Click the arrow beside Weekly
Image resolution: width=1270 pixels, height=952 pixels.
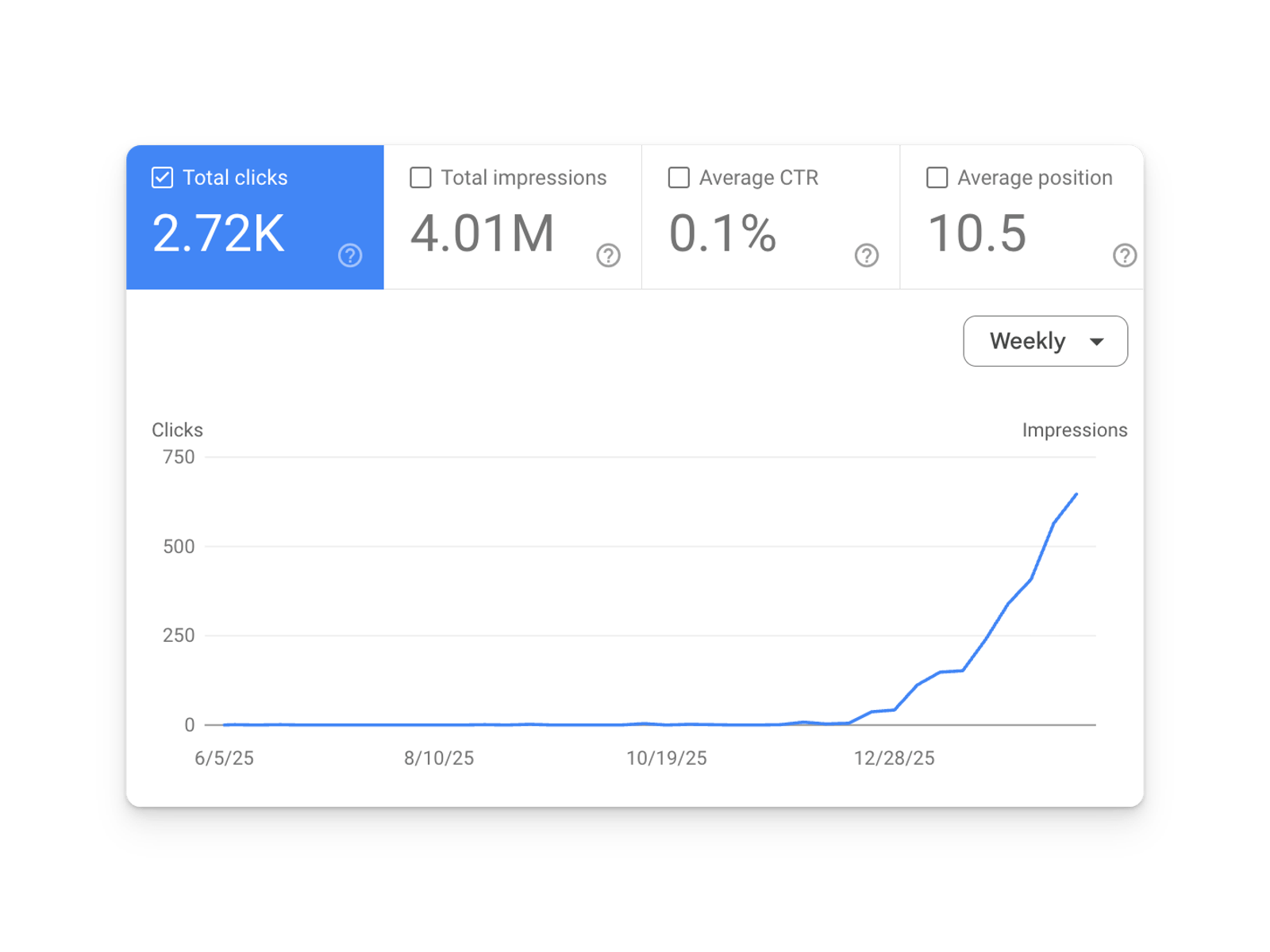click(1097, 342)
